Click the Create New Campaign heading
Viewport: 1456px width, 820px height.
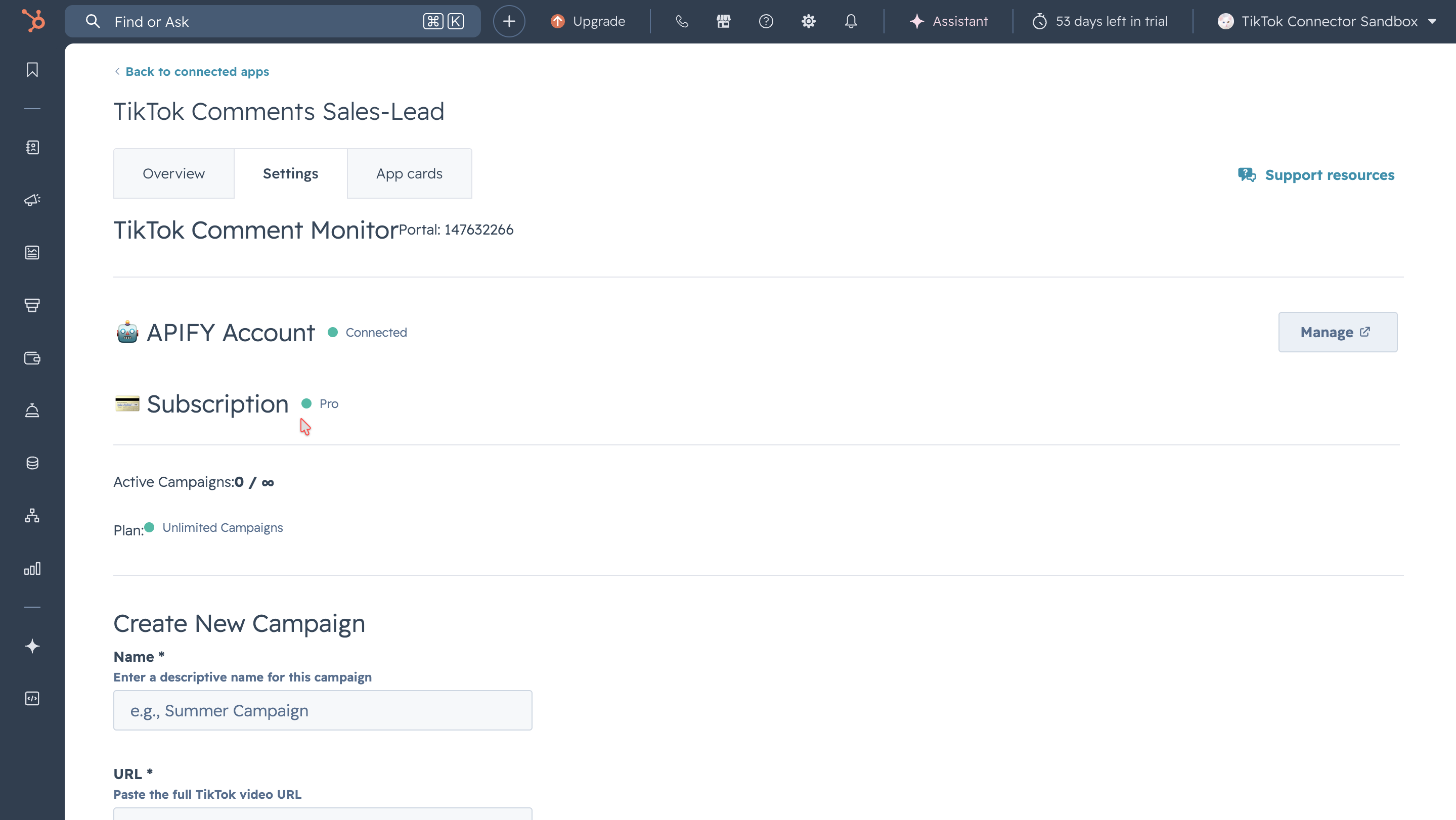click(x=239, y=624)
